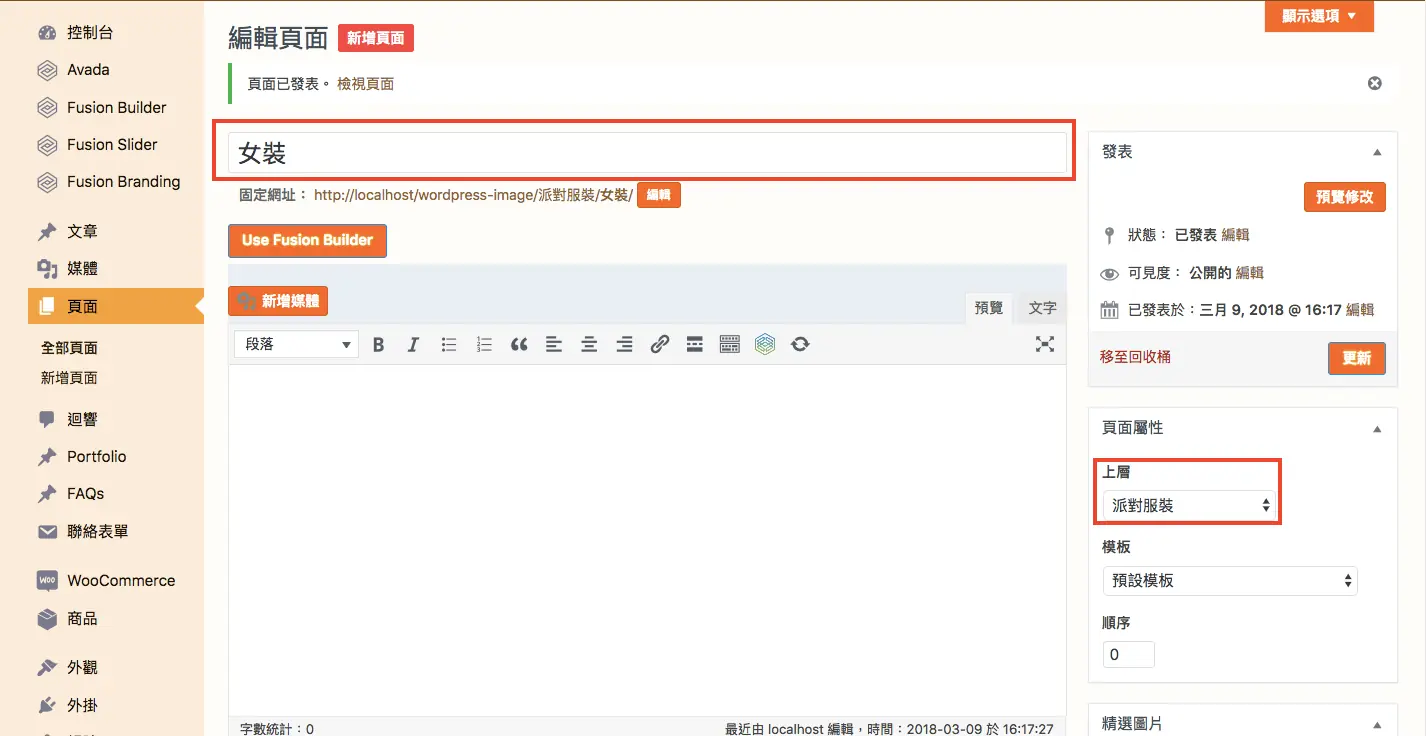The image size is (1426, 736).
Task: Enter distraction-free fullscreen editor mode
Action: click(x=1045, y=344)
